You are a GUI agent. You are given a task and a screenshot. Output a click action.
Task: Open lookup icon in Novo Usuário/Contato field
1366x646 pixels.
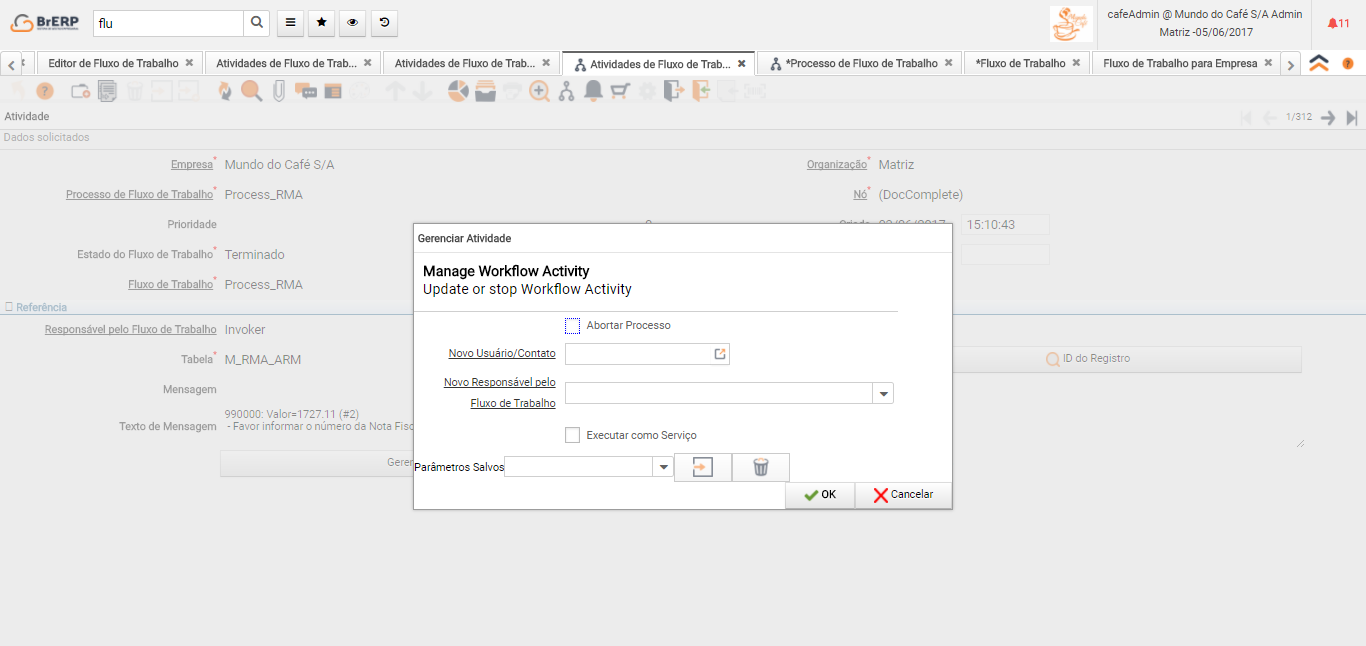pos(719,354)
